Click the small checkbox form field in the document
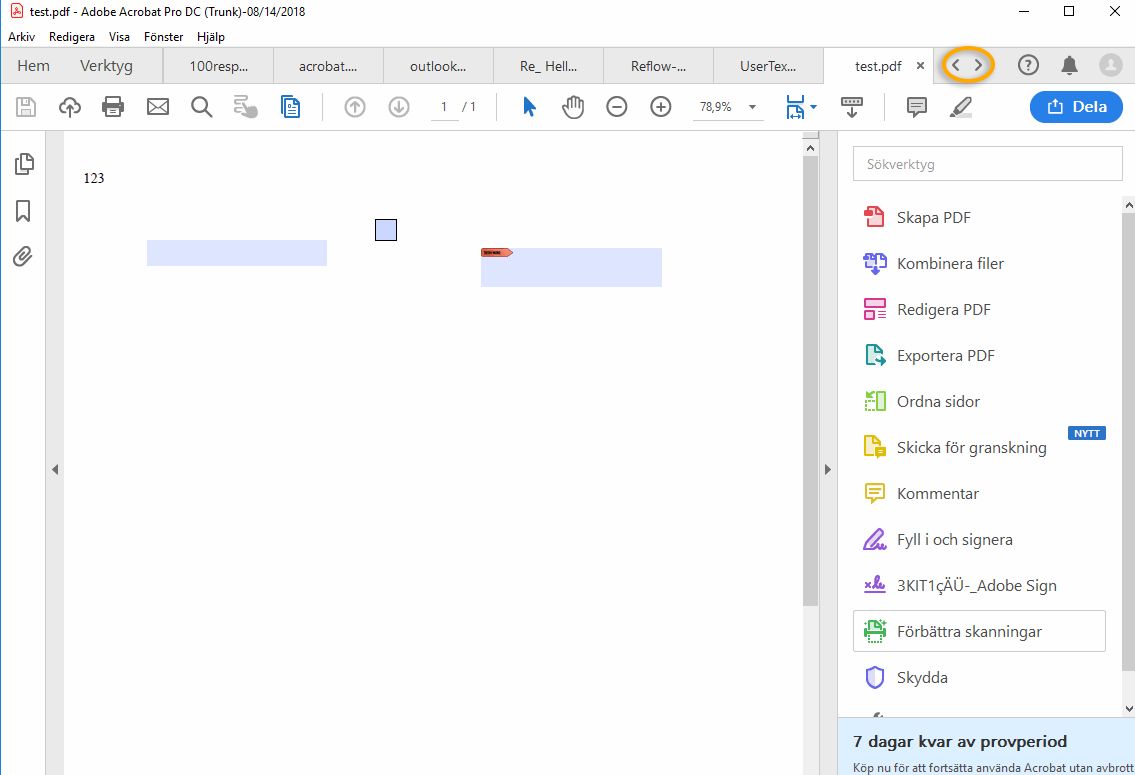Image resolution: width=1135 pixels, height=775 pixels. 386,230
